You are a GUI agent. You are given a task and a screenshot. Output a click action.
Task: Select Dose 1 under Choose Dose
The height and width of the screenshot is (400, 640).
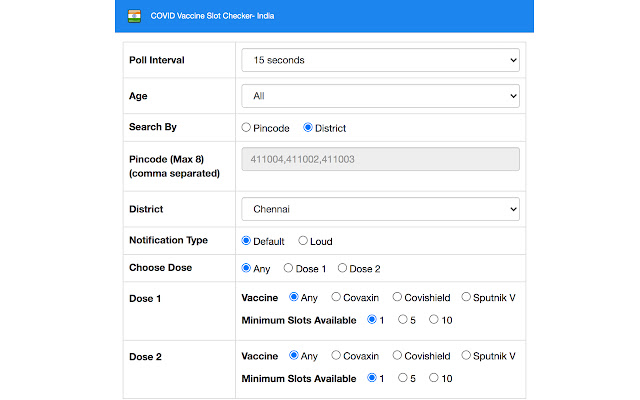point(289,268)
